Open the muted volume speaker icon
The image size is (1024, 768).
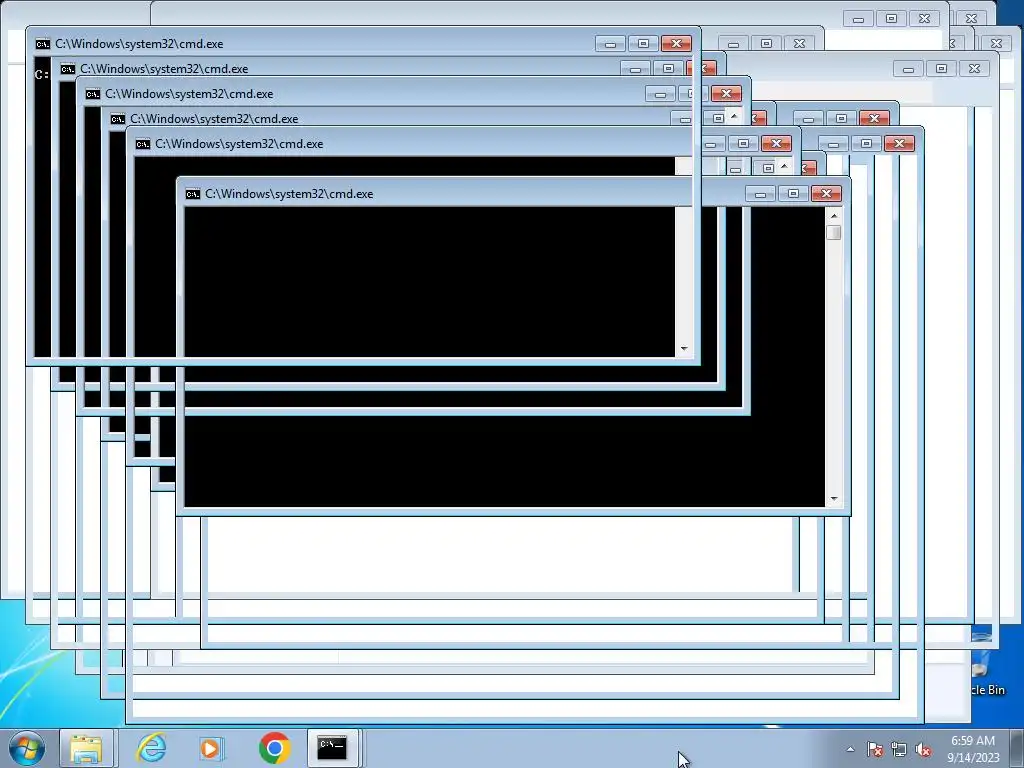923,749
